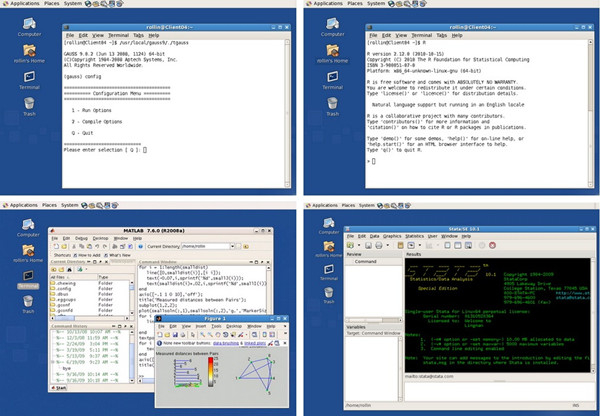The height and width of the screenshot is (416, 600).
Task: Open Applications menu above the GAUSS terminal
Action: (x=24, y=4)
